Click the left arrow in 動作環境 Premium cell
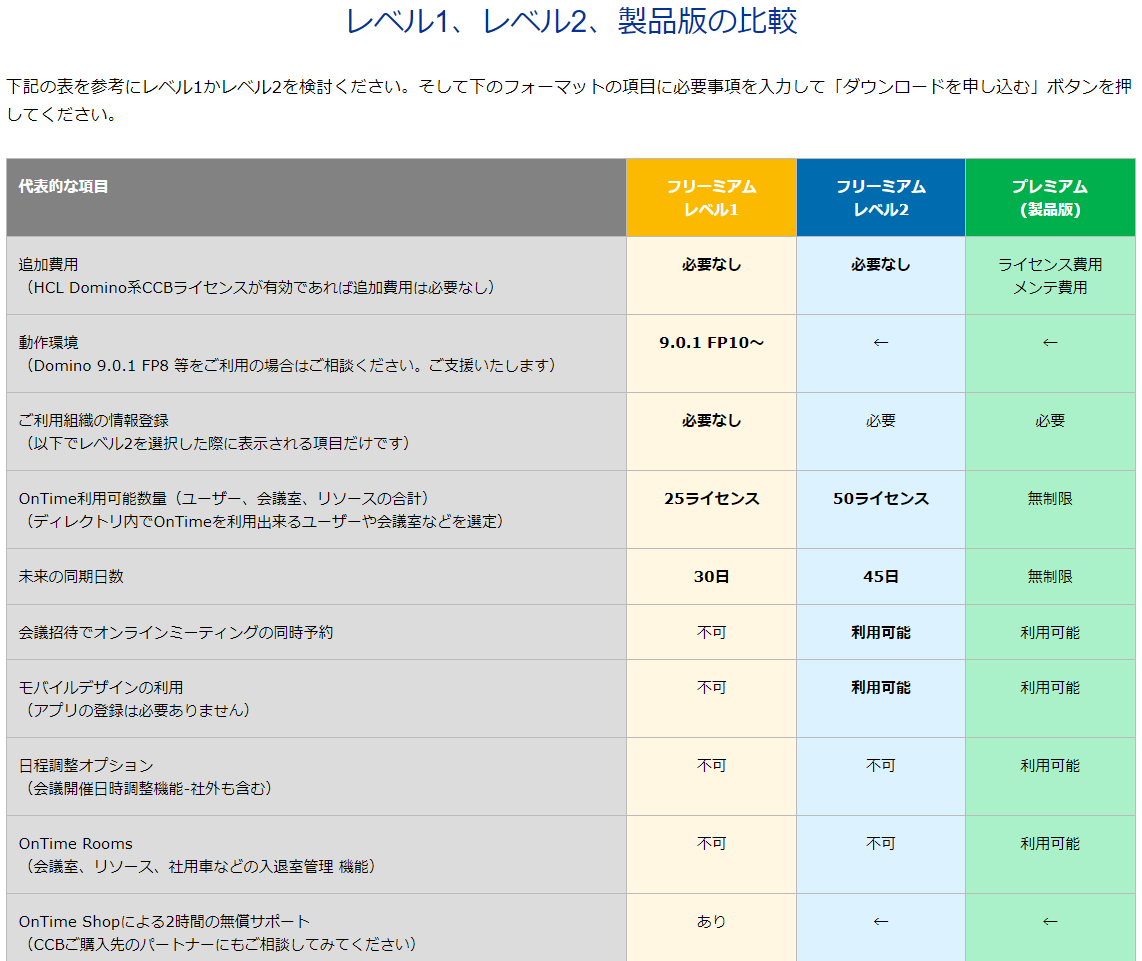The height and width of the screenshot is (961, 1142). point(1050,342)
